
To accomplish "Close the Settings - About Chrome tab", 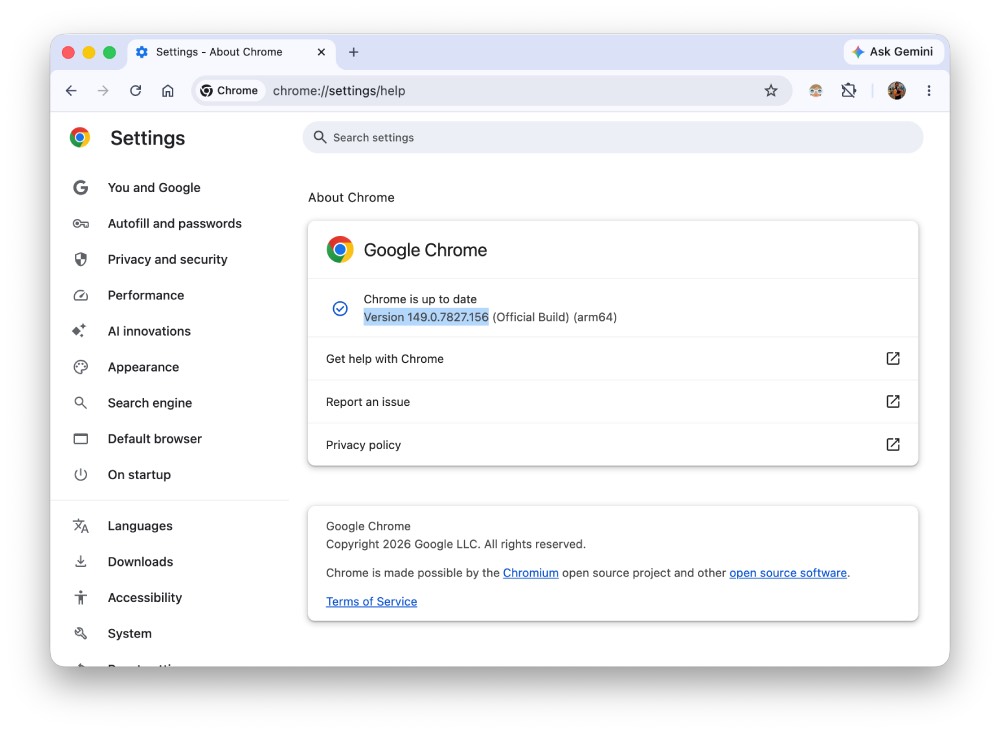I will coord(321,52).
